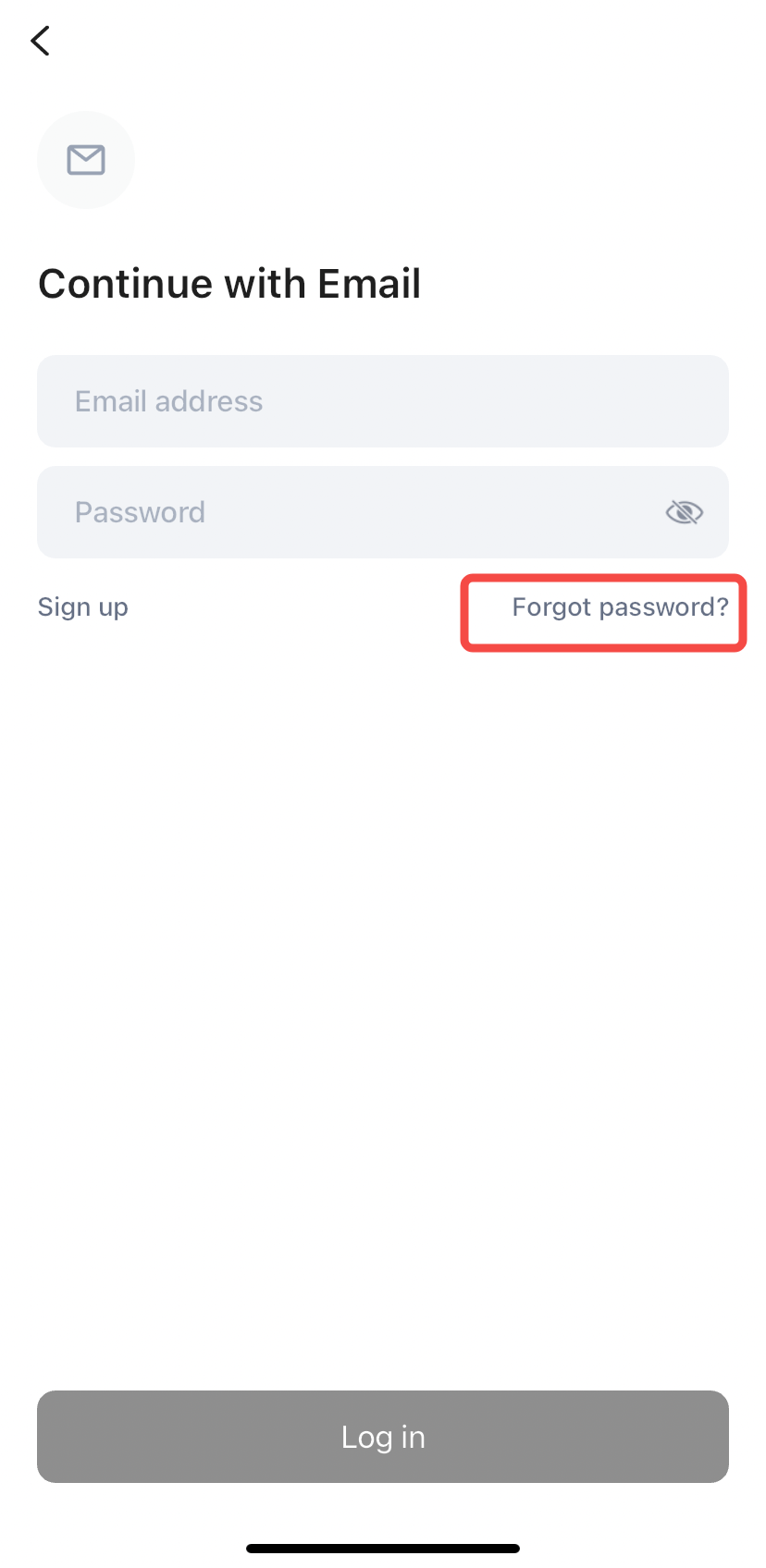Select the Continue with Email heading
The height and width of the screenshot is (1568, 766).
pos(229,284)
